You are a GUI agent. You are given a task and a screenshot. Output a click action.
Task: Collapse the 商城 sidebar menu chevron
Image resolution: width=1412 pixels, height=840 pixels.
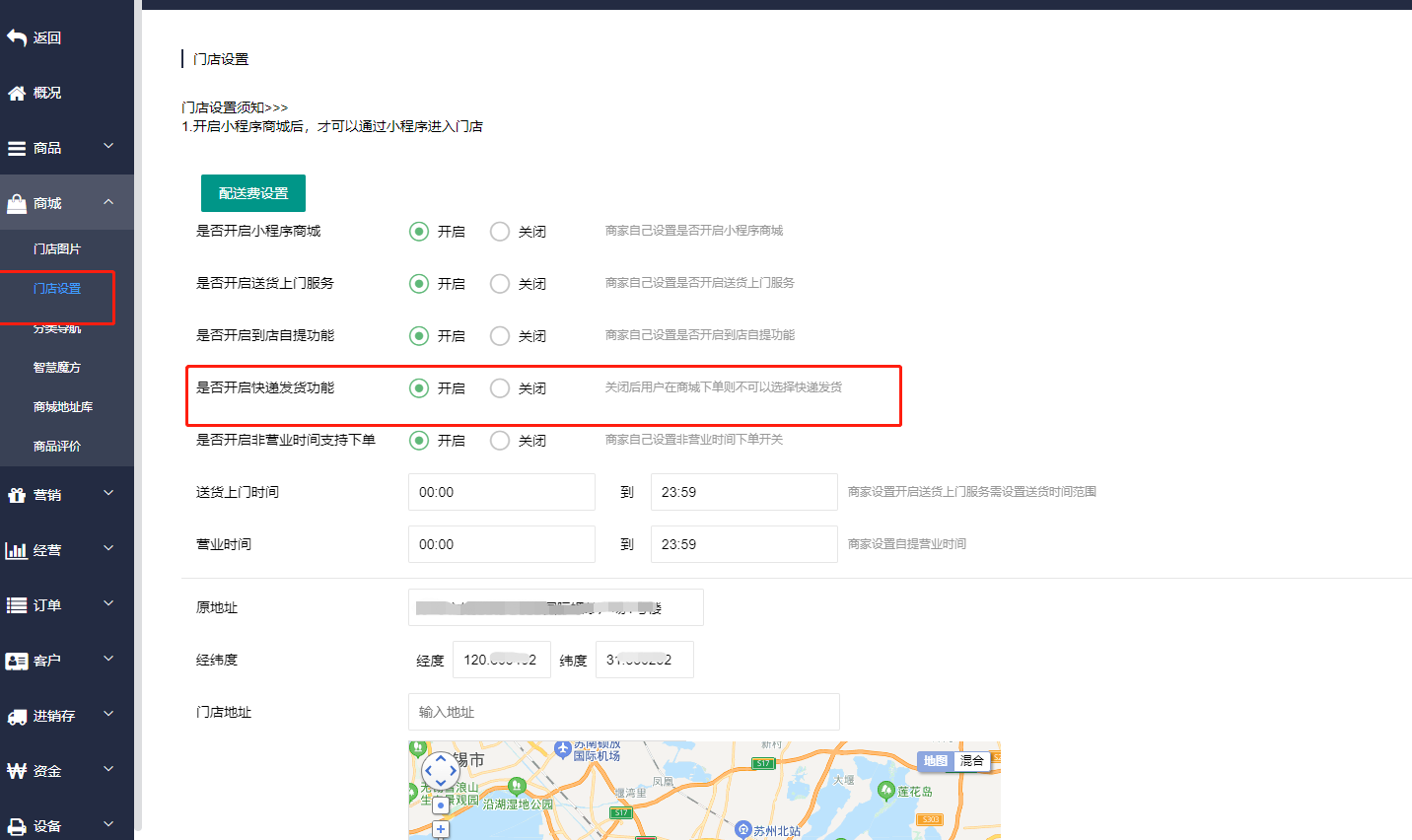point(108,202)
